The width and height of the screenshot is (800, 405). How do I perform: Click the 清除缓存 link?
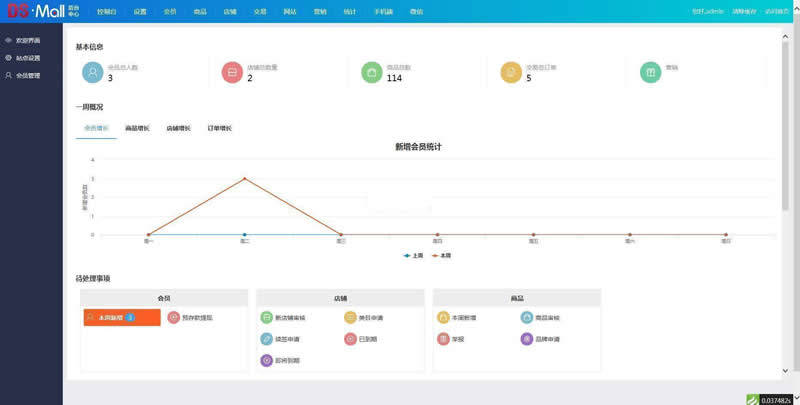744,11
